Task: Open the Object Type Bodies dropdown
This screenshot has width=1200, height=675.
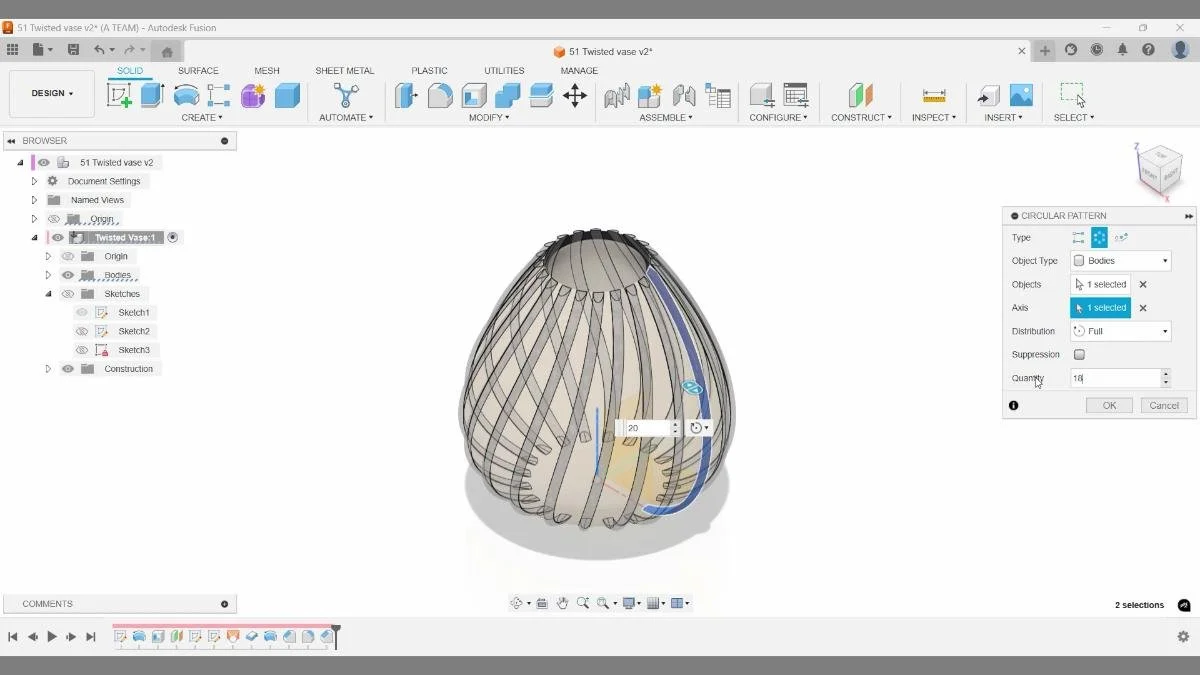Action: click(1120, 261)
